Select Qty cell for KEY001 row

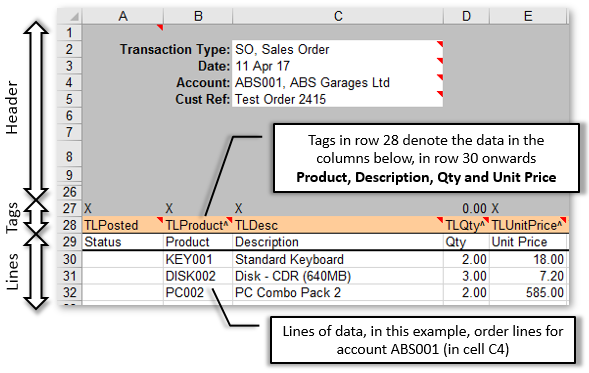[x=466, y=259]
